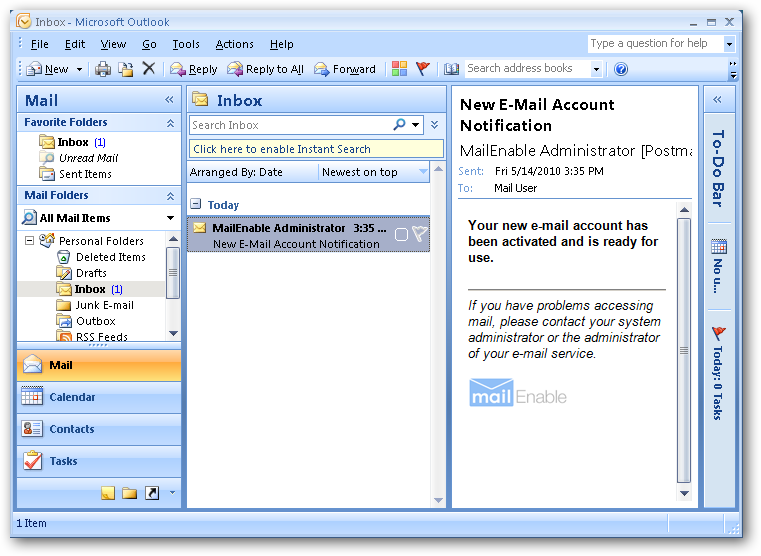The image size is (761, 556).
Task: Open the Tools menu
Action: click(x=186, y=44)
